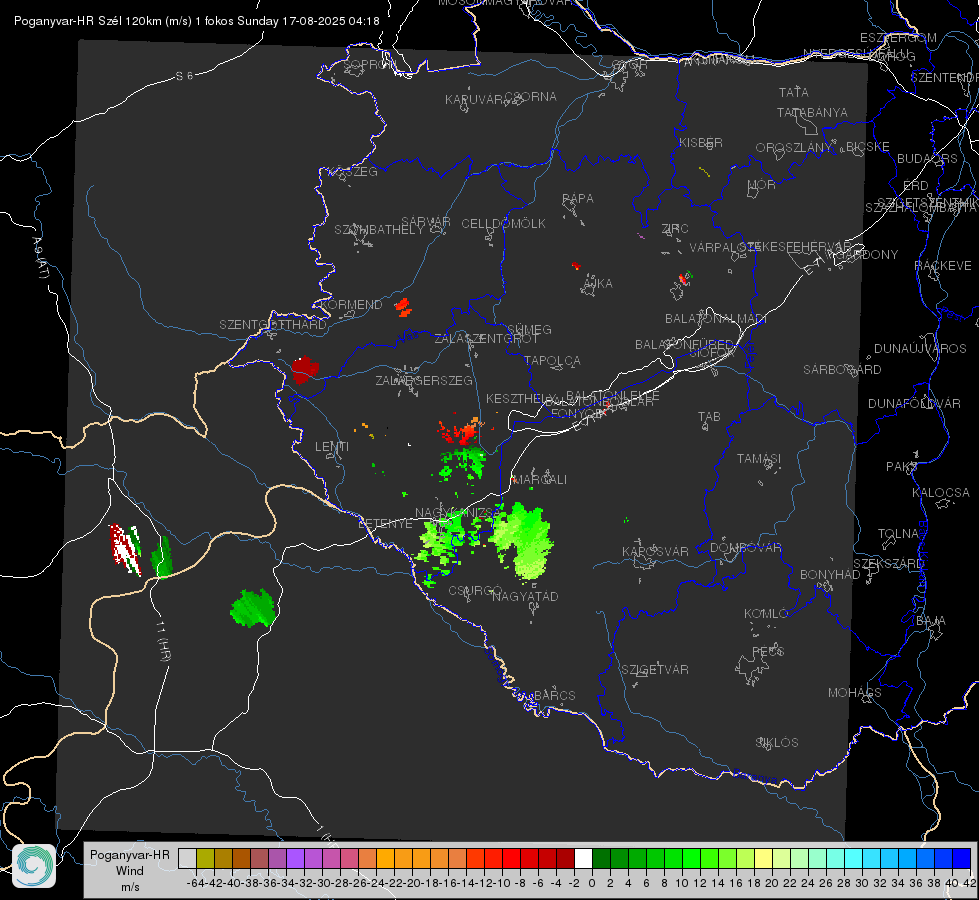Click the ZIRC city label
Image resolution: width=979 pixels, height=900 pixels.
[x=675, y=228]
